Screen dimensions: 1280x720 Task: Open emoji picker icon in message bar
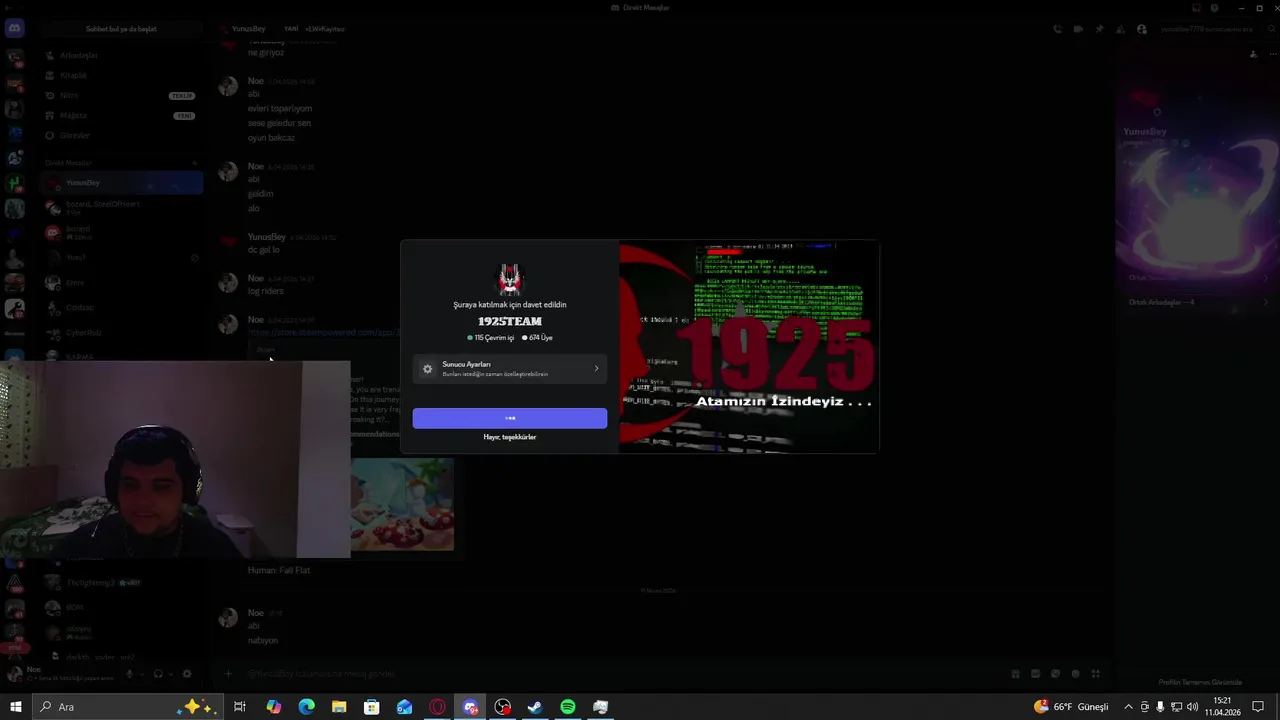point(1075,674)
